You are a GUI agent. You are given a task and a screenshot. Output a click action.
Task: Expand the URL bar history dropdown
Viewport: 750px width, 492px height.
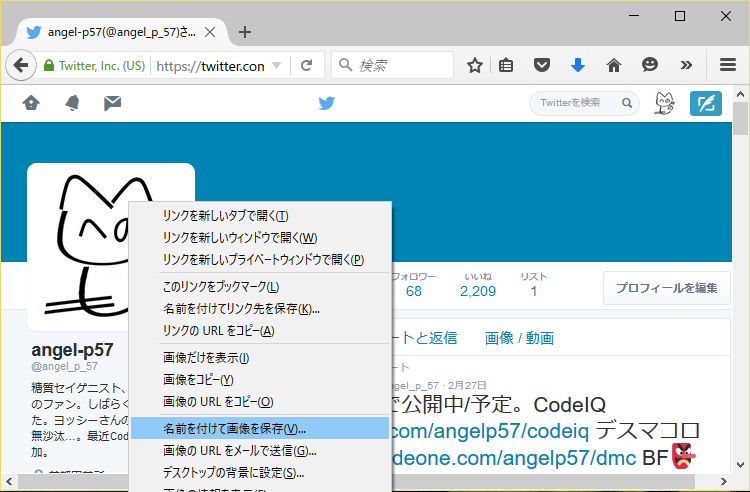coord(276,65)
